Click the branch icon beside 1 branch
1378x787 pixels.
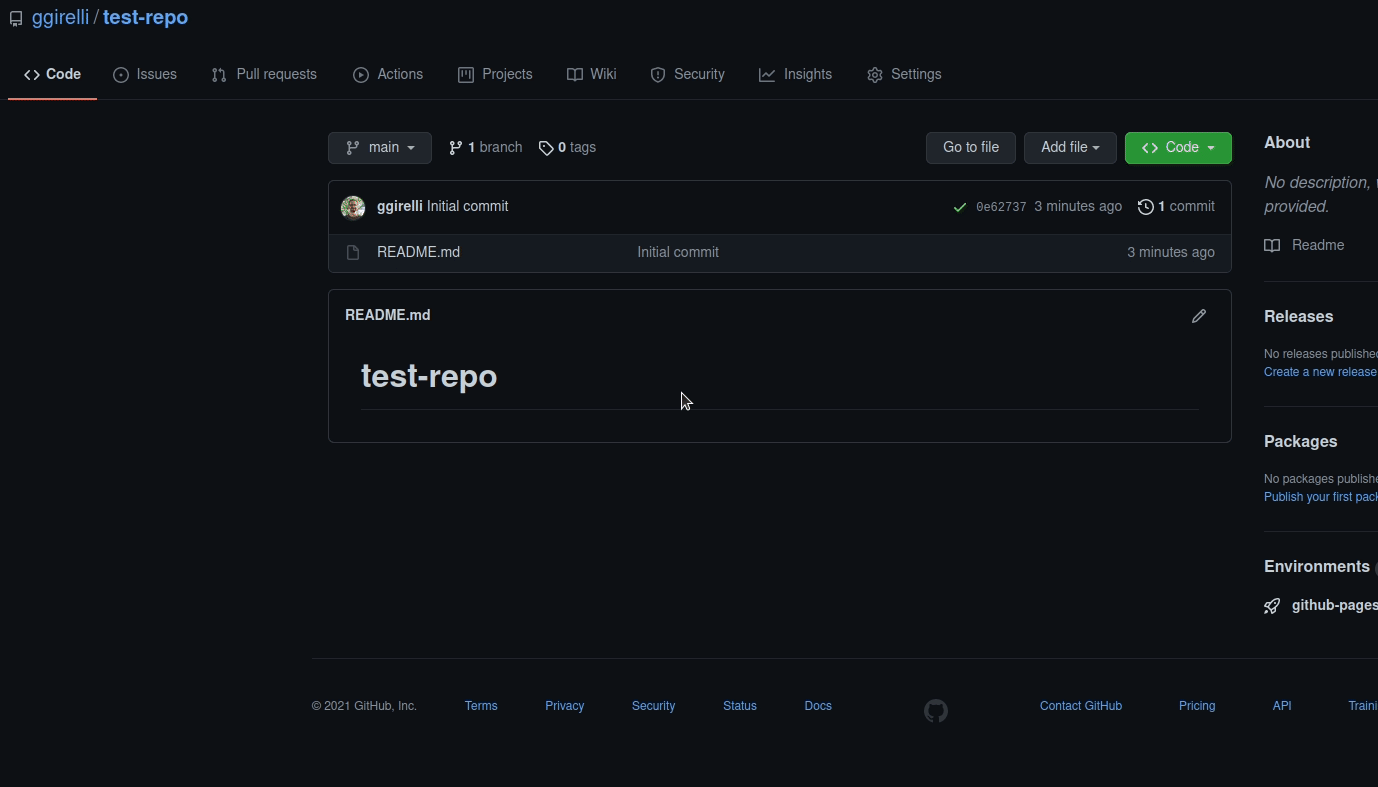456,148
